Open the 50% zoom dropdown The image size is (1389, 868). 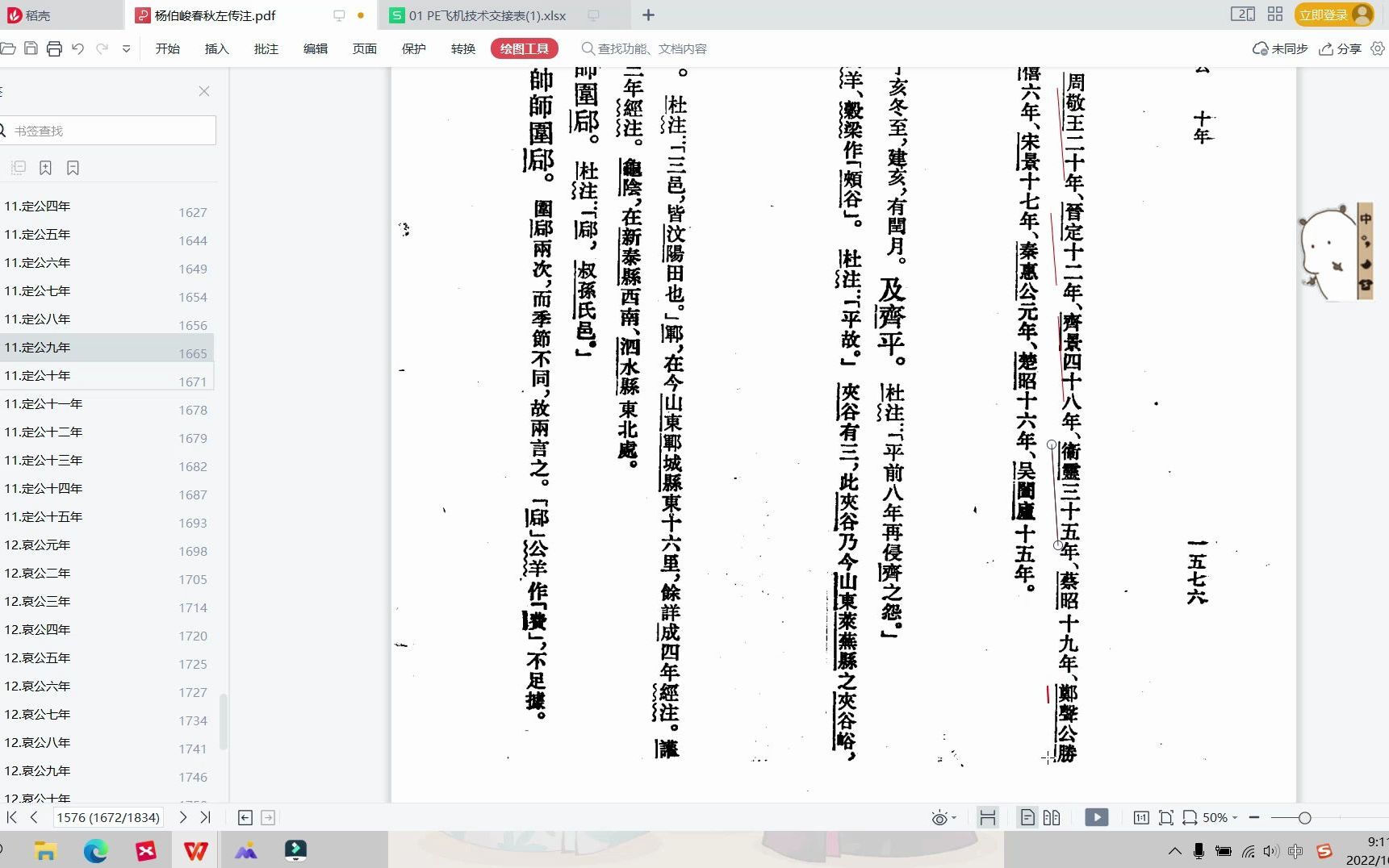[x=1220, y=817]
